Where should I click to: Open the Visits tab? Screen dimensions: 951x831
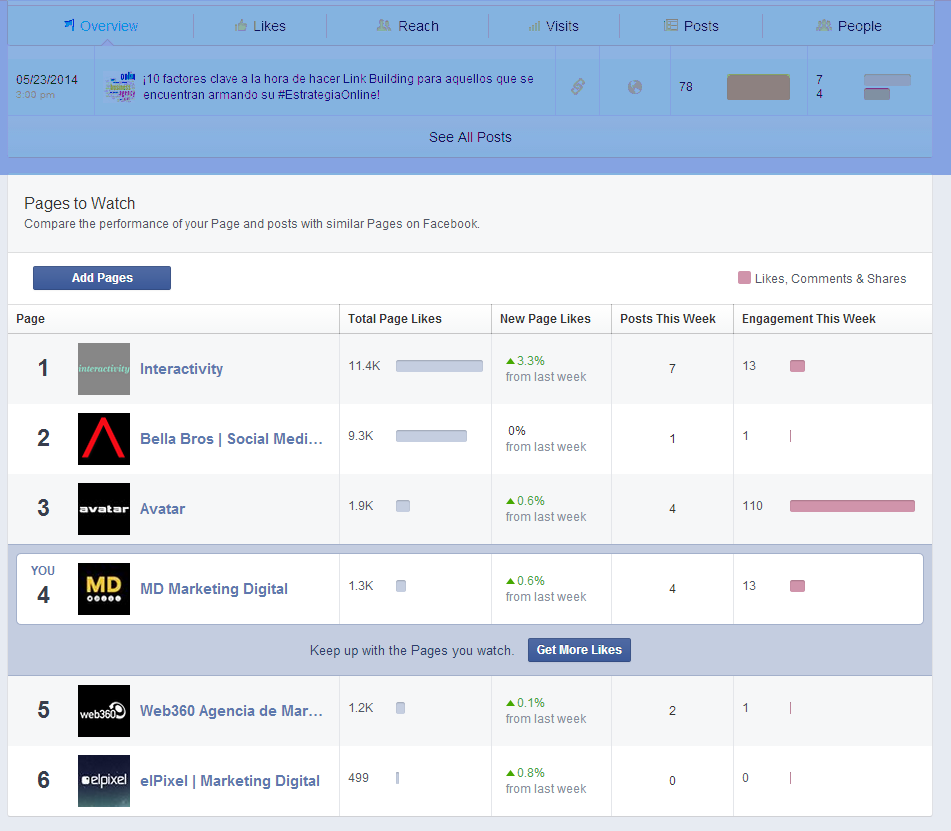coord(553,26)
